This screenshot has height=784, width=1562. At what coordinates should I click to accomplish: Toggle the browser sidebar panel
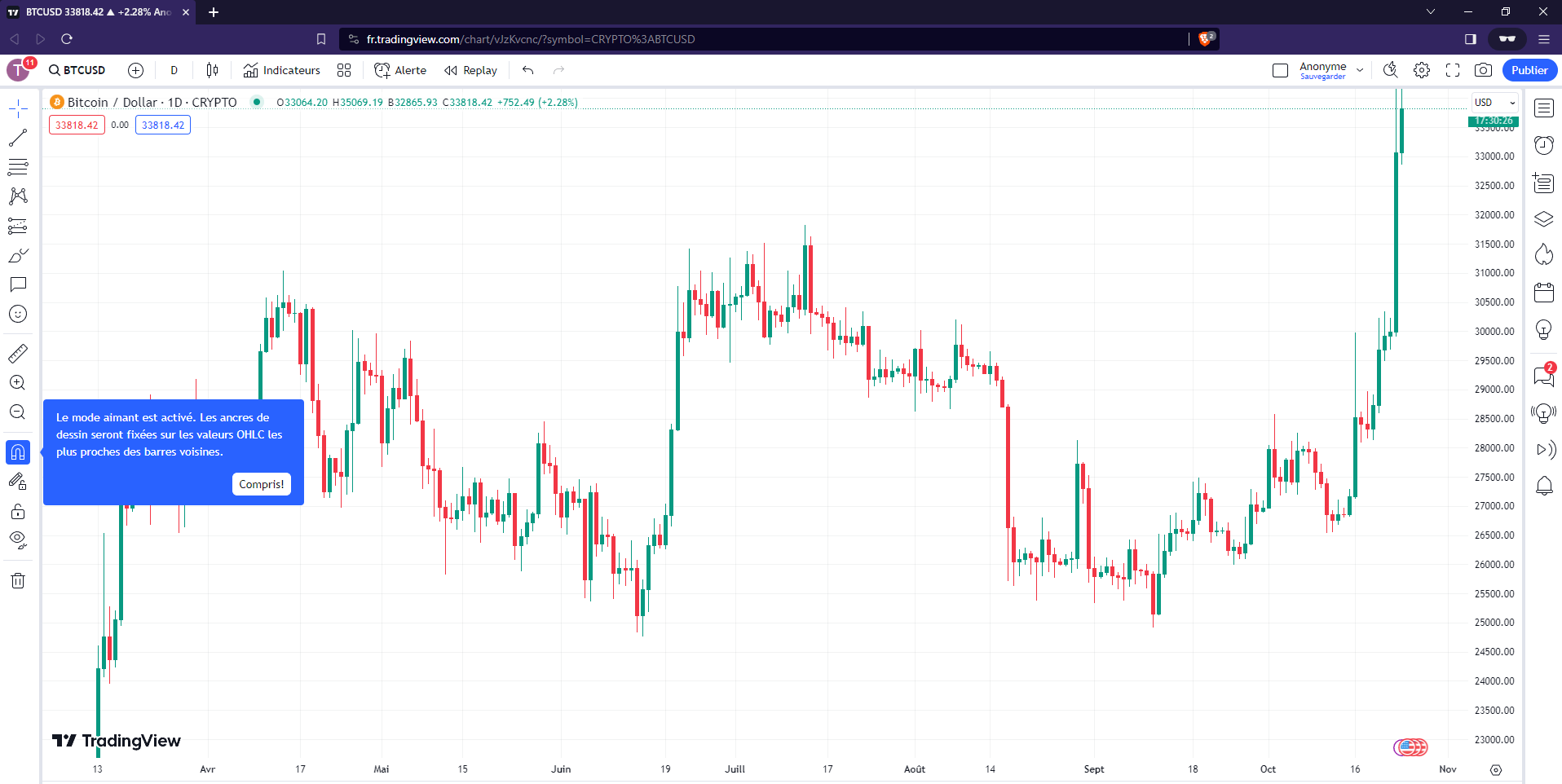coord(1471,39)
